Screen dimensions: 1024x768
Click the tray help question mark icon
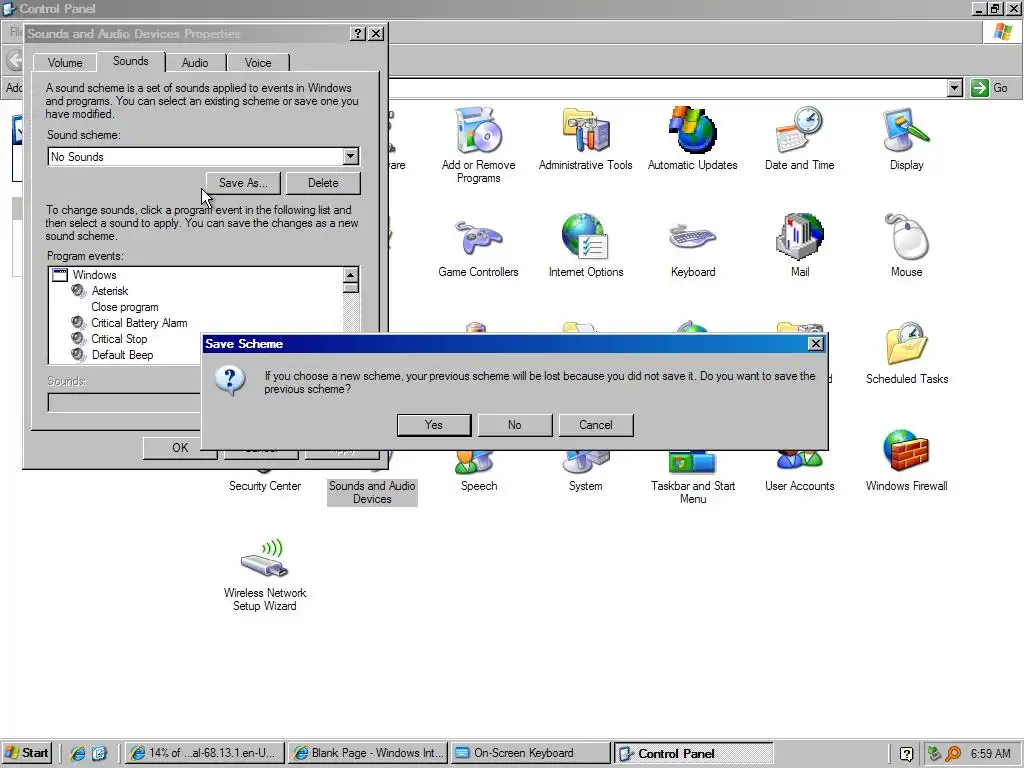tap(906, 754)
